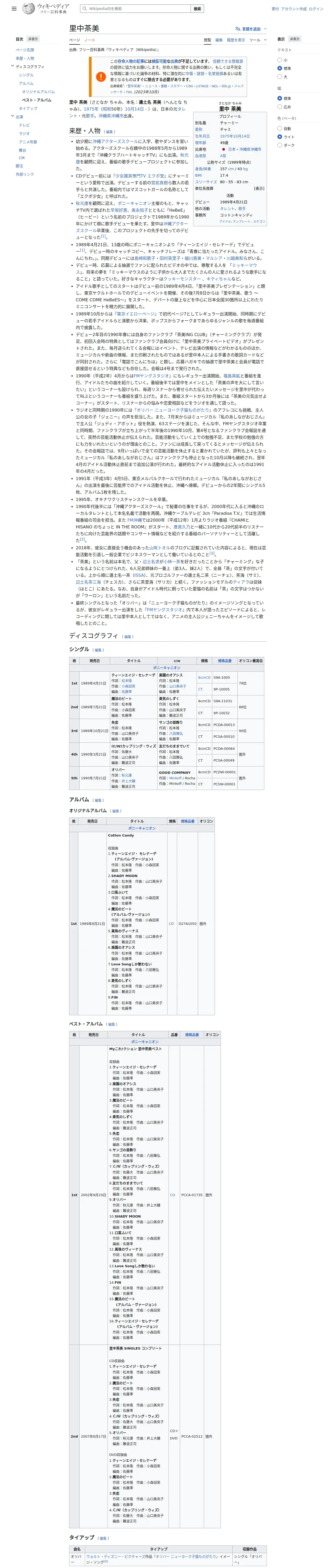Switch to the ページ tab
The height and width of the screenshot is (1568, 336).
[74, 40]
